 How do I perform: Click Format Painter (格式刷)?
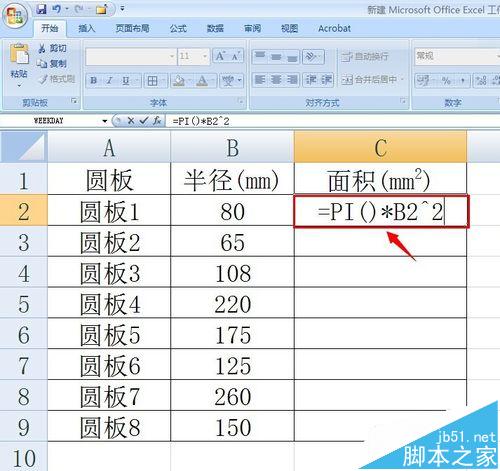tap(56, 79)
